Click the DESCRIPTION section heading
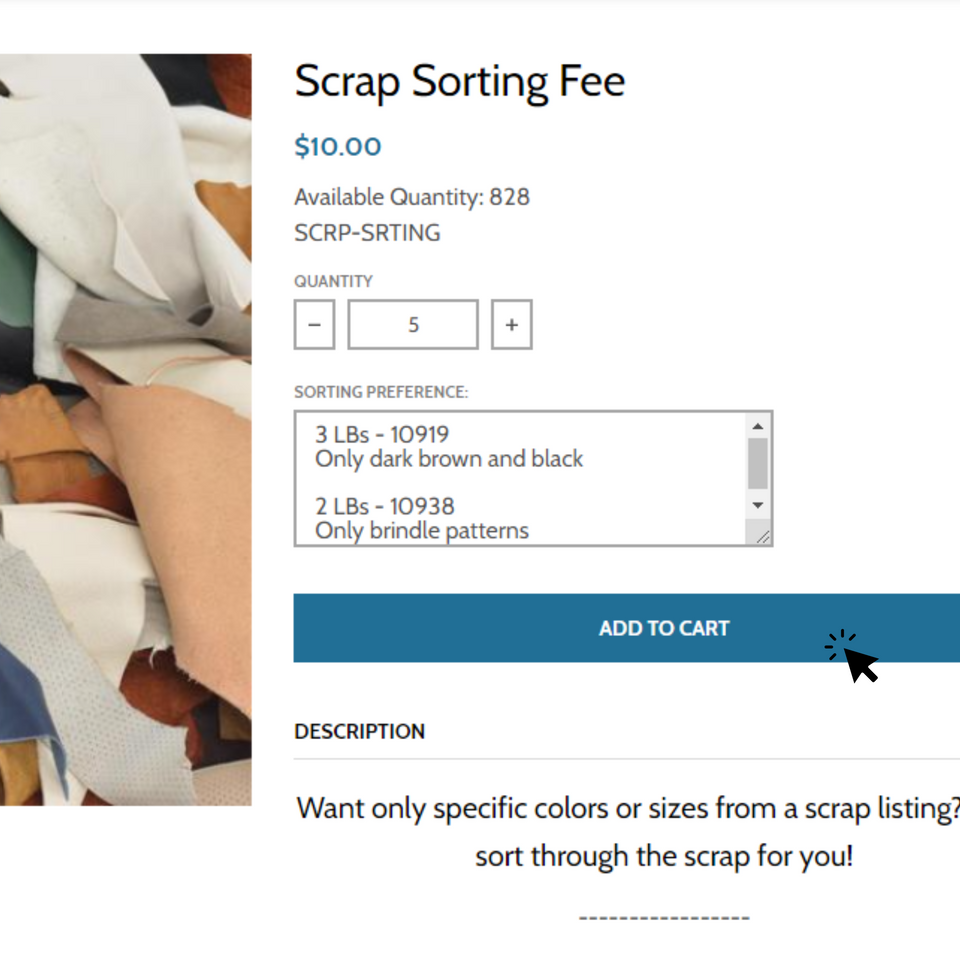 point(359,731)
